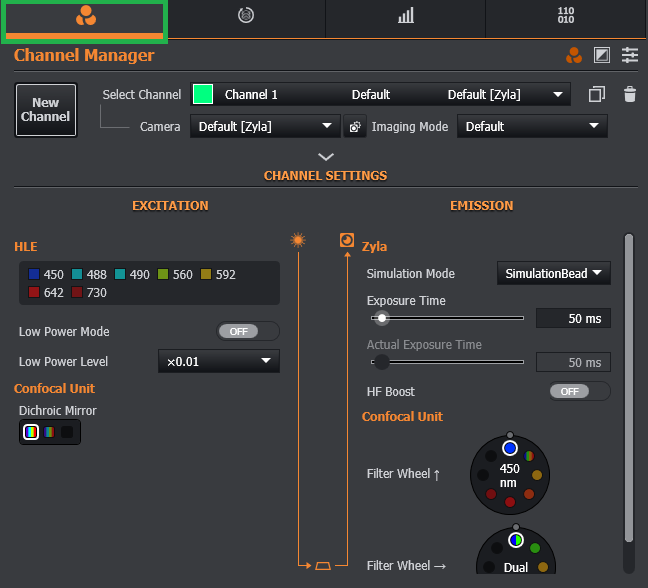The width and height of the screenshot is (648, 588).
Task: Click the light source sun icon
Action: click(297, 240)
